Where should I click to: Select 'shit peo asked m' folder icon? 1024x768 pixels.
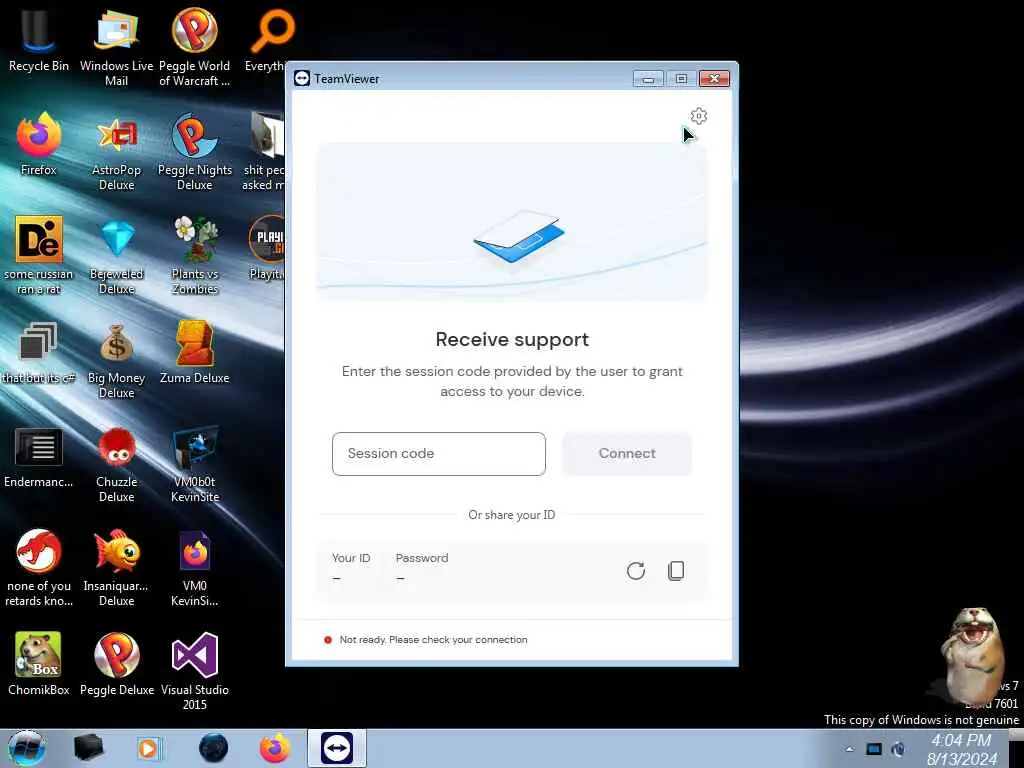(x=264, y=153)
